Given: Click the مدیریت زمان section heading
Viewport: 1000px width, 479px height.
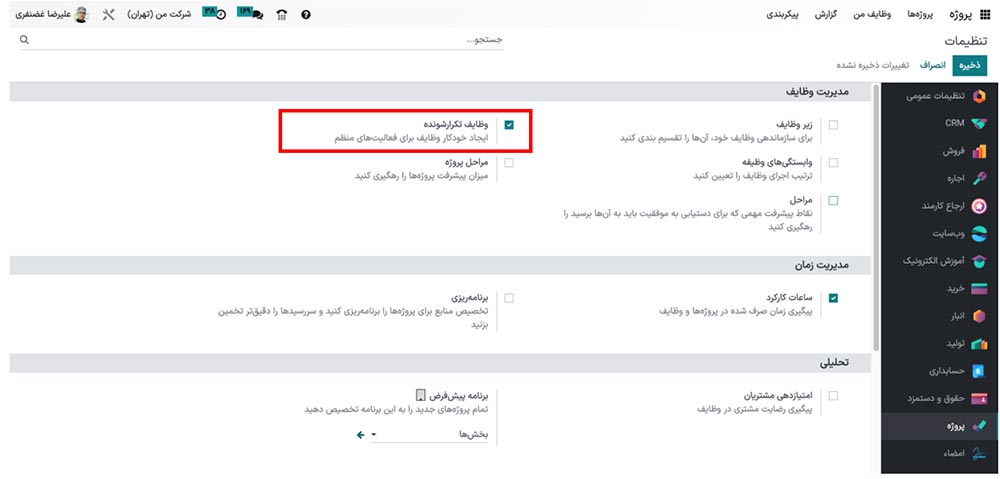Looking at the screenshot, I should click(822, 265).
